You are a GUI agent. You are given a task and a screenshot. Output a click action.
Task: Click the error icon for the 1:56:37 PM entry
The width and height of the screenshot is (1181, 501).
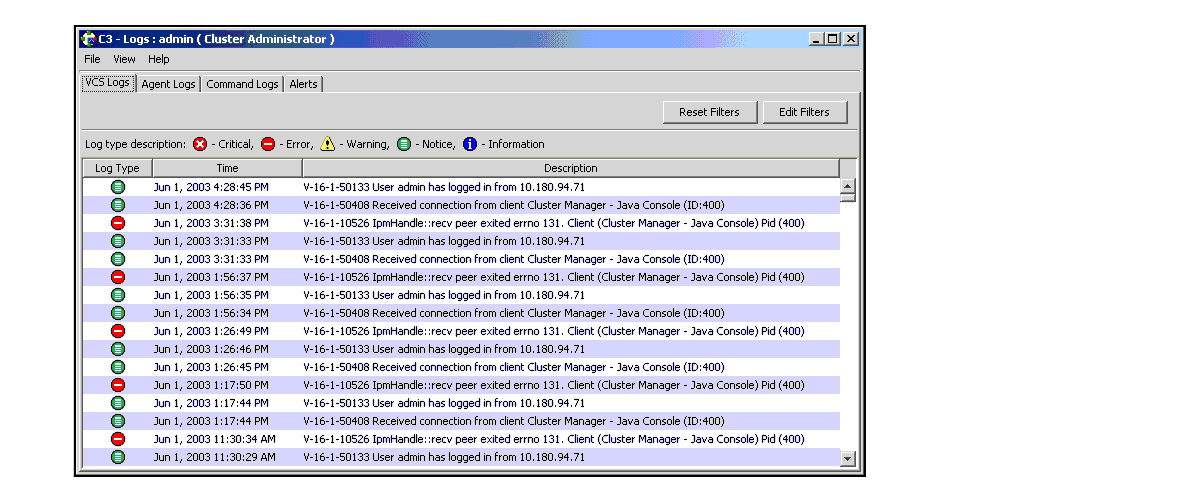pos(117,277)
